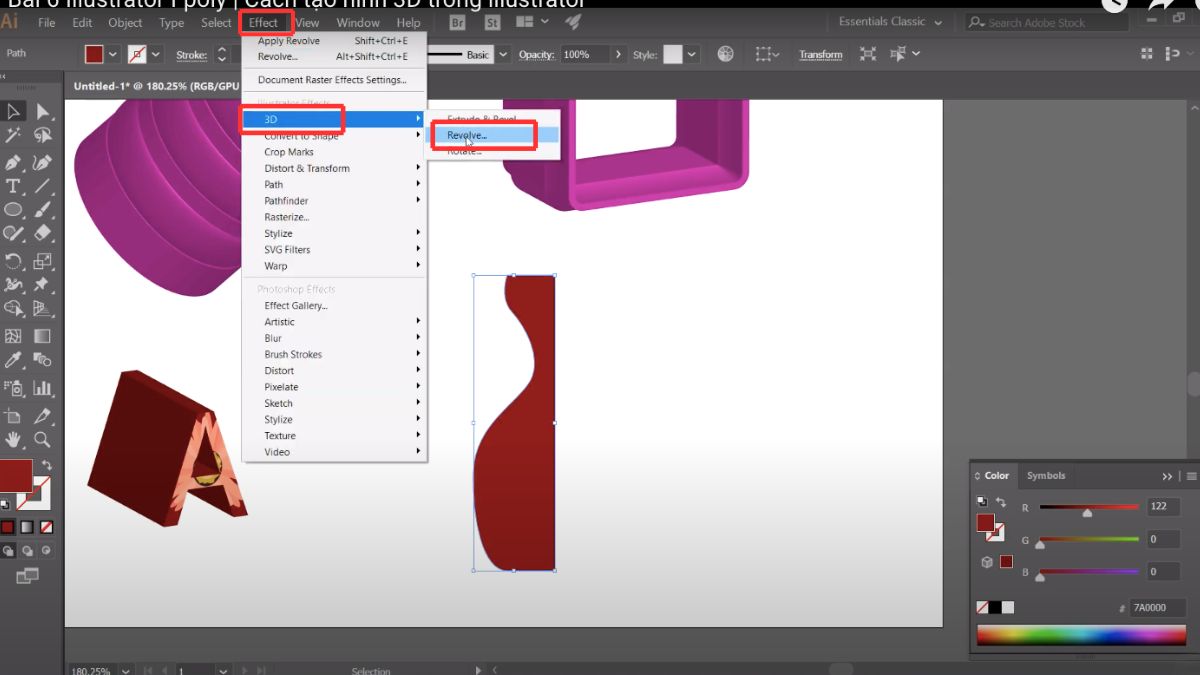Open the fill color dropdown in control bar
1200x675 pixels.
[111, 54]
